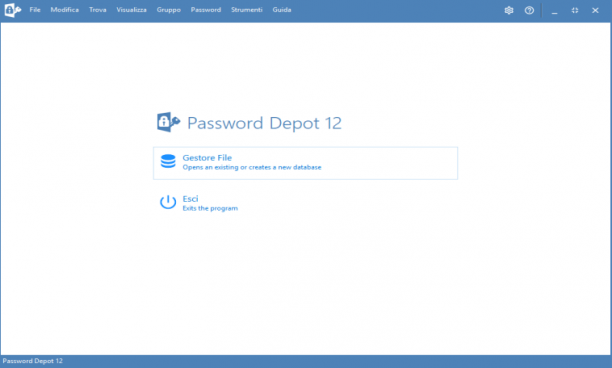Image resolution: width=612 pixels, height=368 pixels.
Task: Open Gestore File to open a database
Action: coord(305,163)
